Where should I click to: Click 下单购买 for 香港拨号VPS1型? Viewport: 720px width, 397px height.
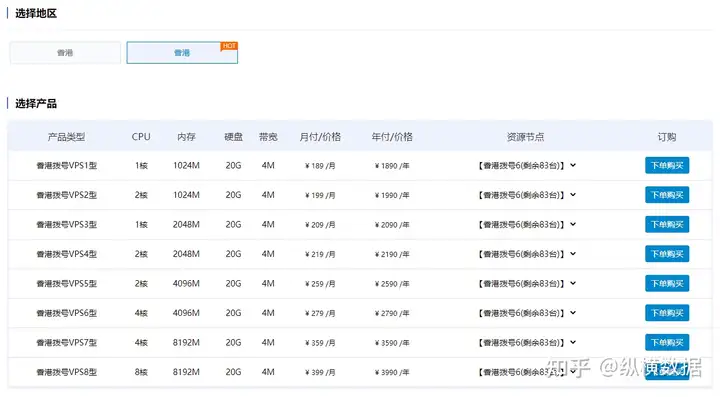(667, 166)
